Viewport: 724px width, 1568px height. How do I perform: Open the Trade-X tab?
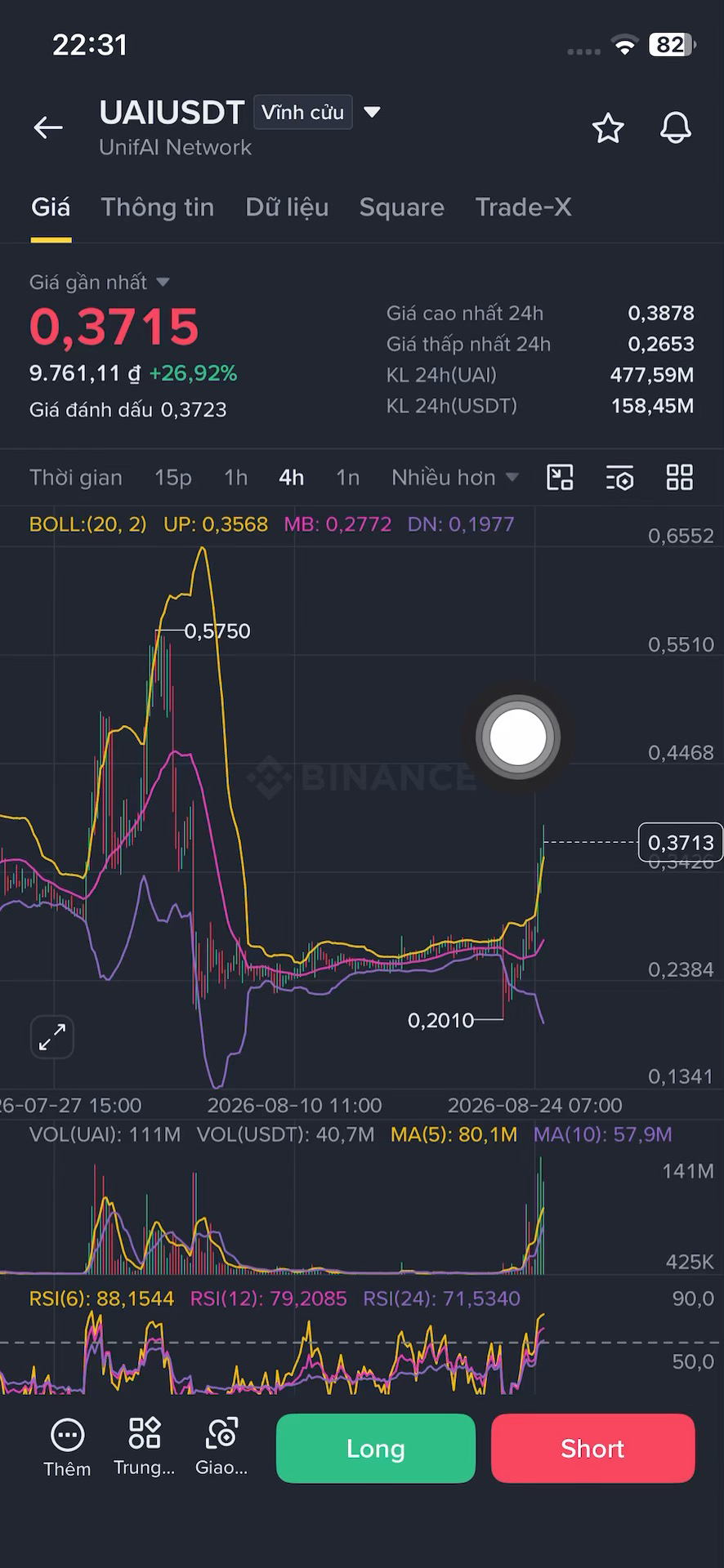tap(523, 207)
